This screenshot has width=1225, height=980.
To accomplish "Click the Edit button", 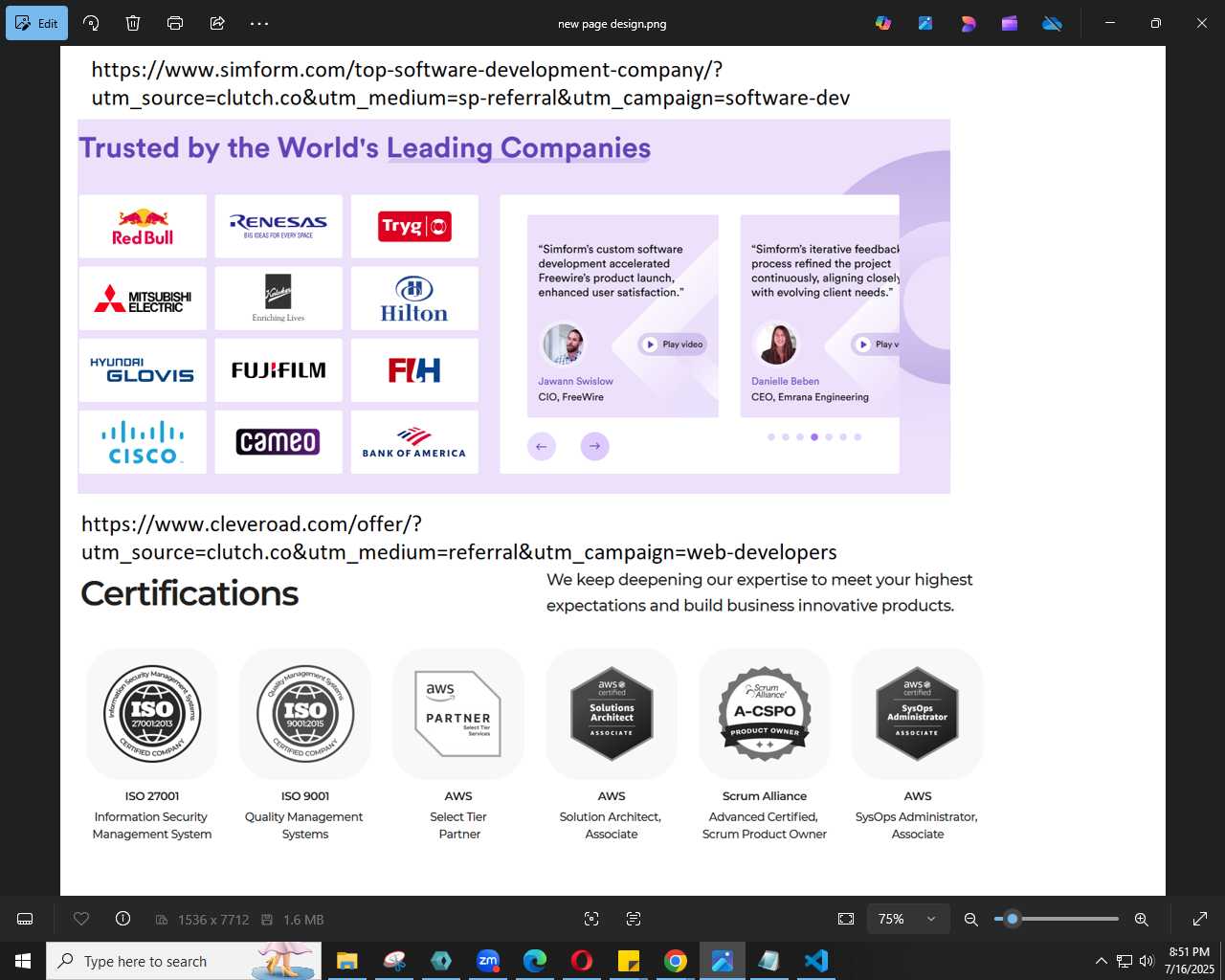I will coord(36,23).
